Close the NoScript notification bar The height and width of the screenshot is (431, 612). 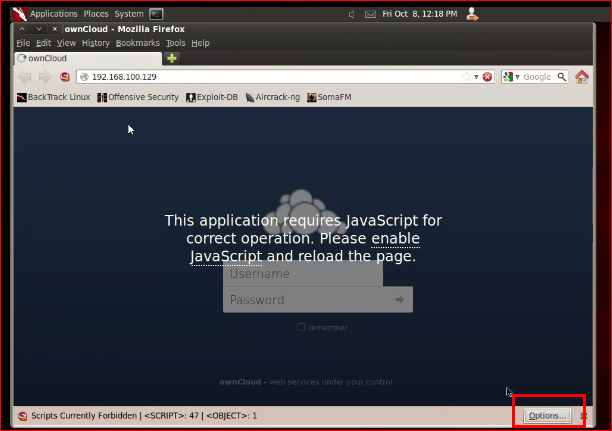pyautogui.click(x=584, y=416)
